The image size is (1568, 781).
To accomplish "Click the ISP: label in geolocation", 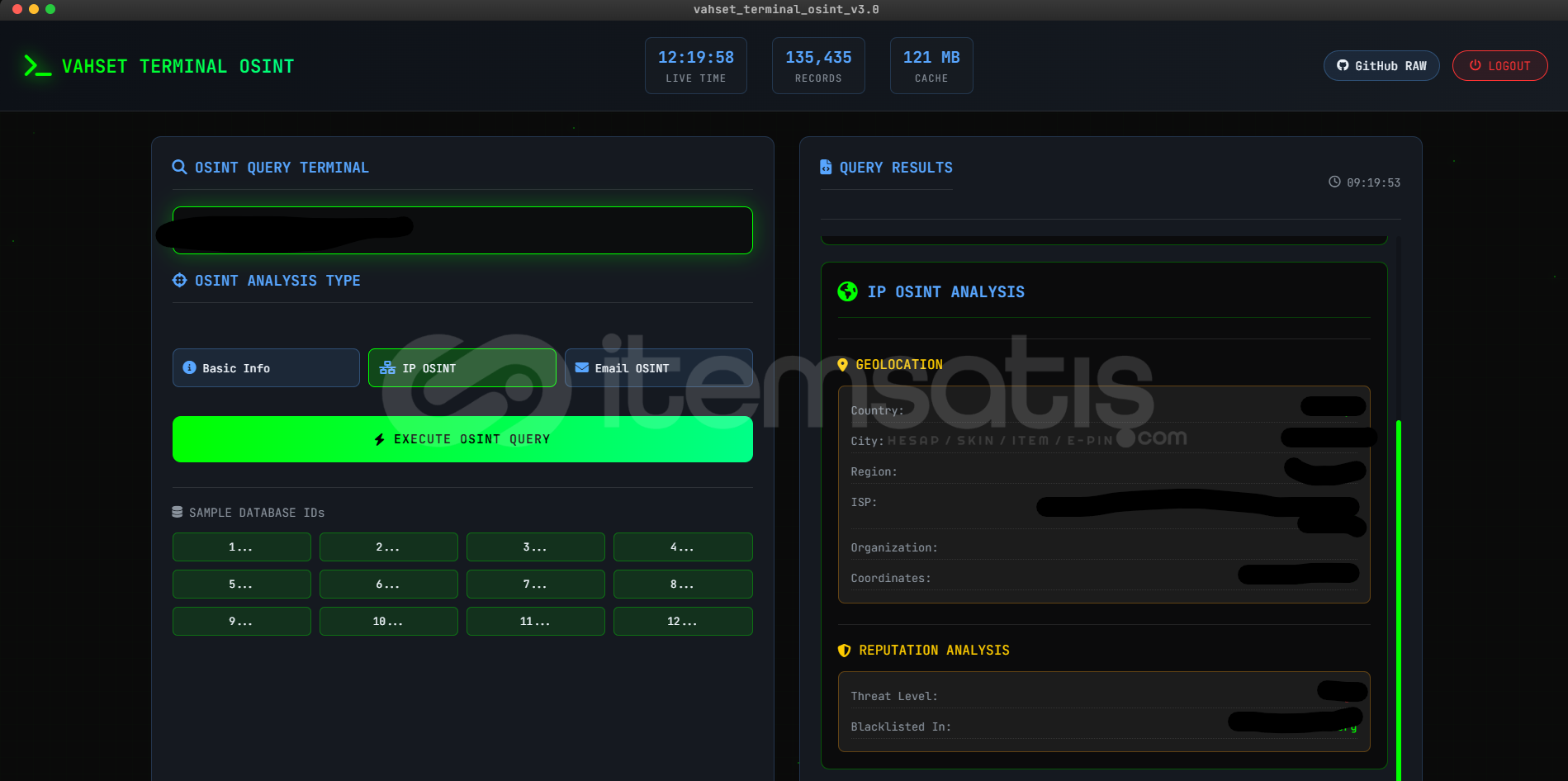I will point(864,502).
